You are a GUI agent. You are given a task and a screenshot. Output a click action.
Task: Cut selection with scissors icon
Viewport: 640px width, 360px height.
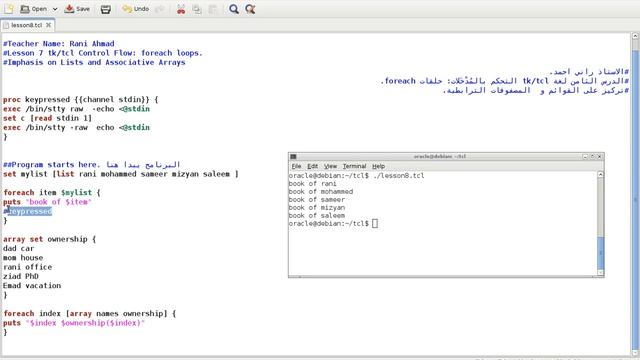click(181, 9)
